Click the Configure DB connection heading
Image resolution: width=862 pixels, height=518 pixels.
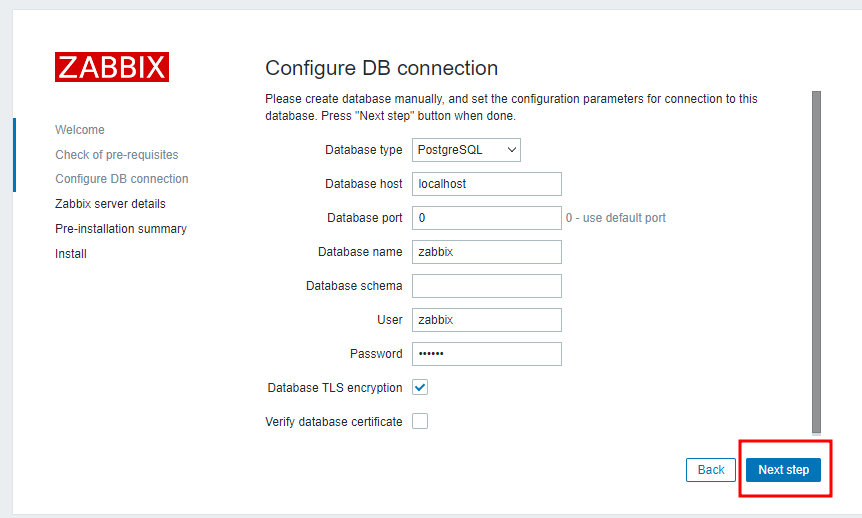pyautogui.click(x=382, y=68)
